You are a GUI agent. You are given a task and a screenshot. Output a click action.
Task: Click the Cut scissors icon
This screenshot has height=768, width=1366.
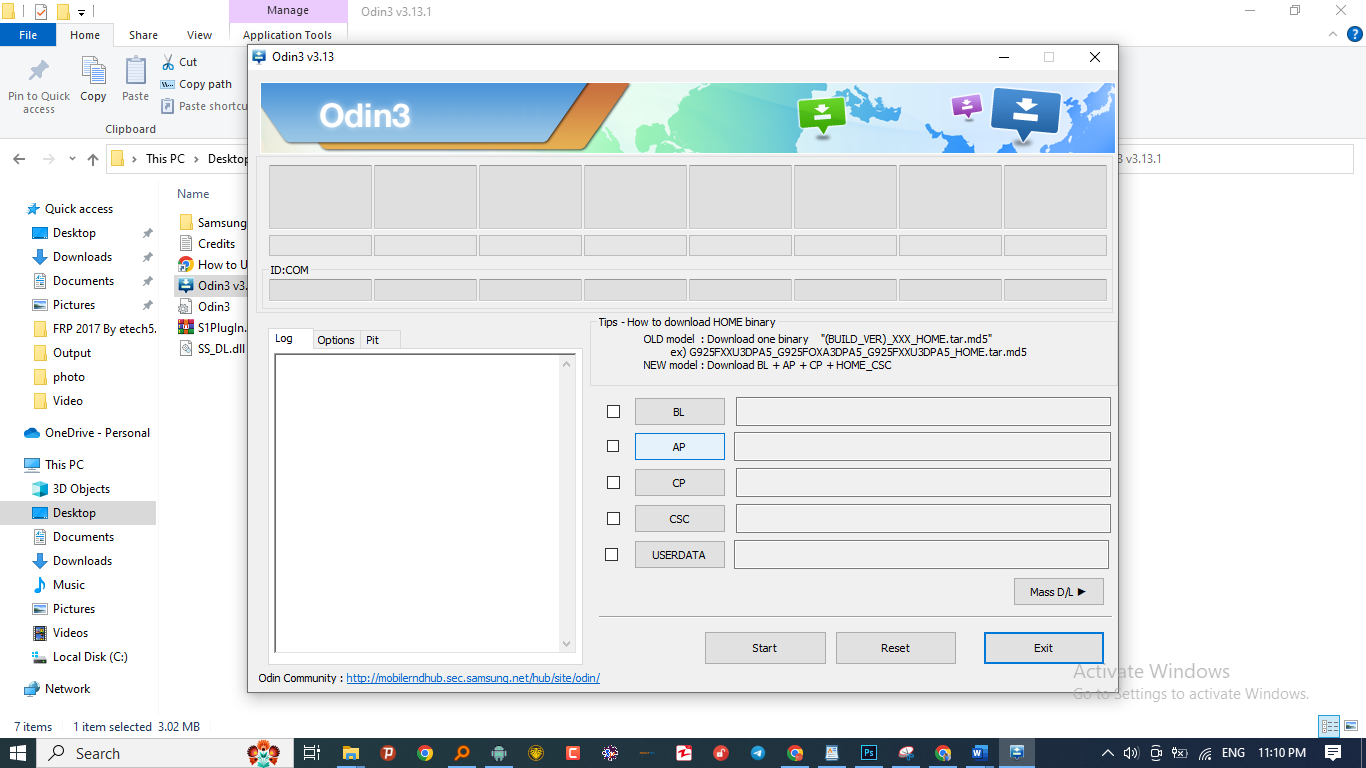168,62
